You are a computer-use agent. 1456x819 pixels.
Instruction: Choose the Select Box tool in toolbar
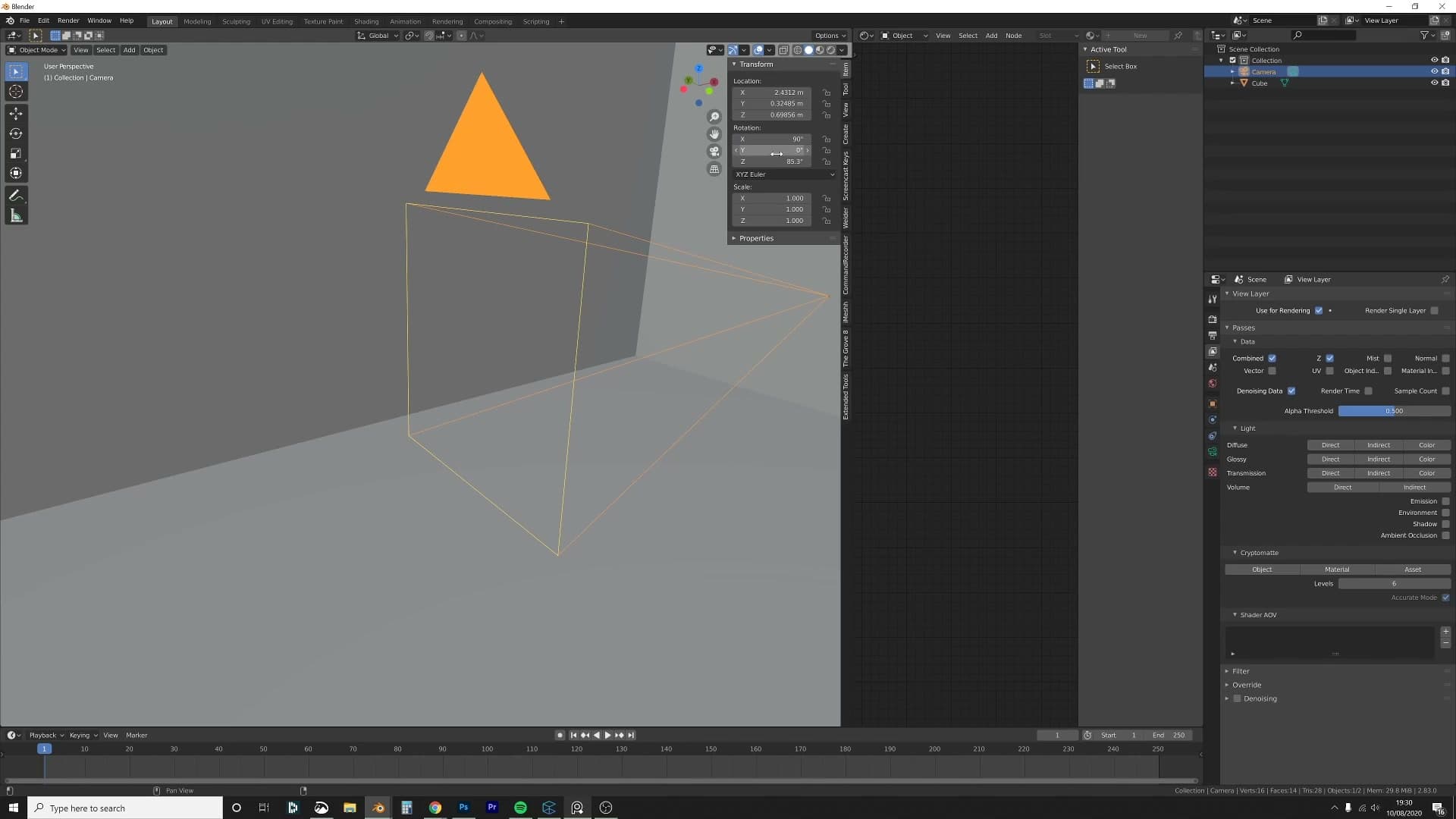pyautogui.click(x=16, y=71)
